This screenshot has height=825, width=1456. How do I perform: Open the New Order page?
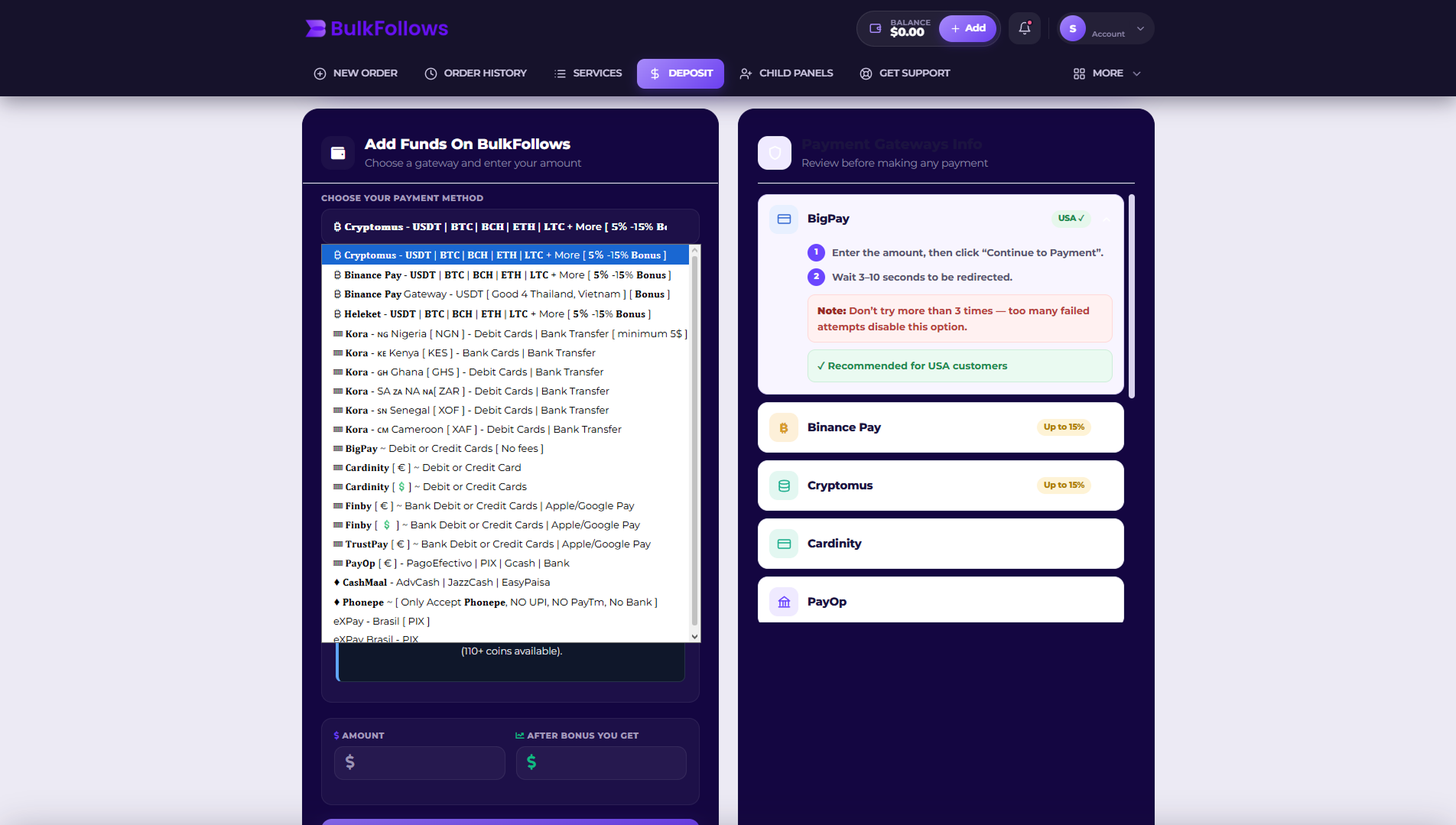pos(356,73)
